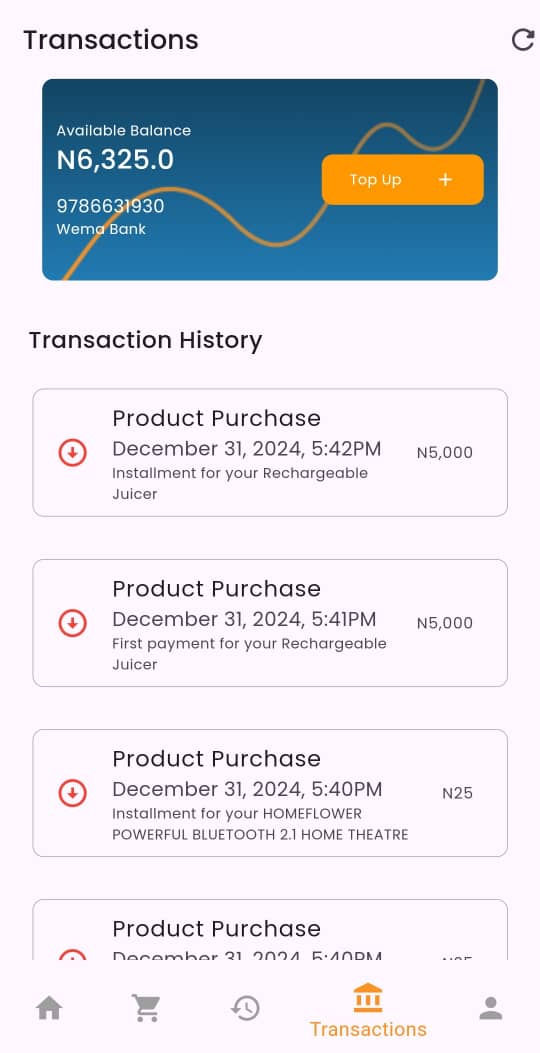Click debit arrow icon of 5:42PM purchase
This screenshot has width=540, height=1053.
(72, 453)
